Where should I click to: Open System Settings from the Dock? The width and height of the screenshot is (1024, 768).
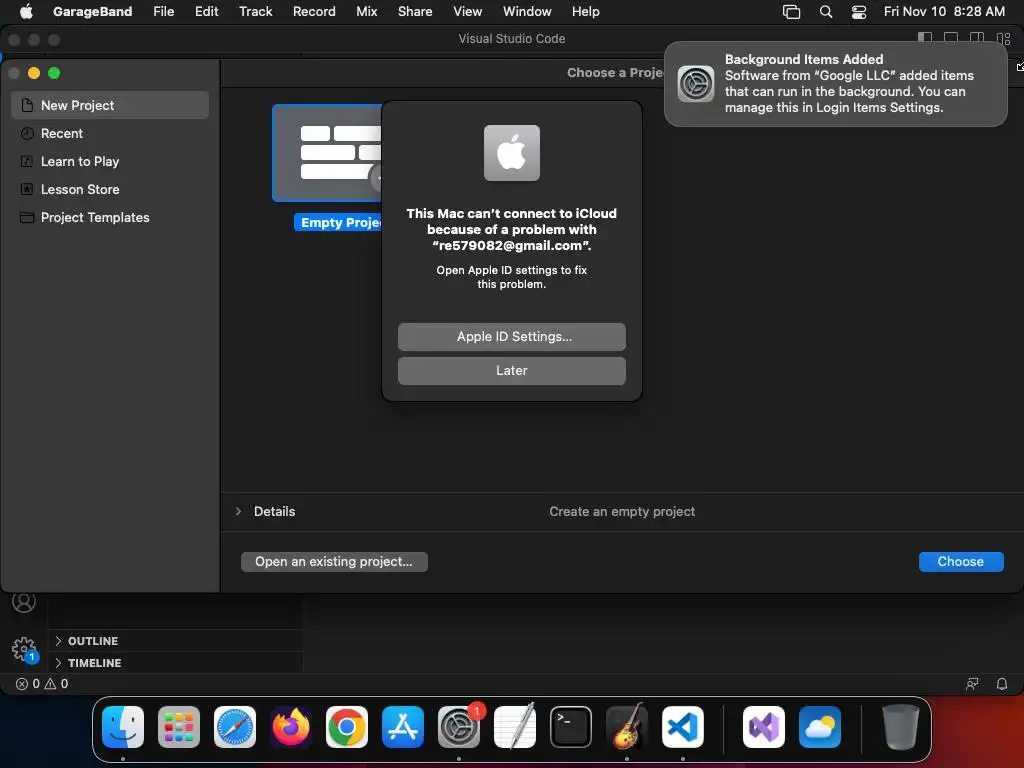tap(458, 727)
